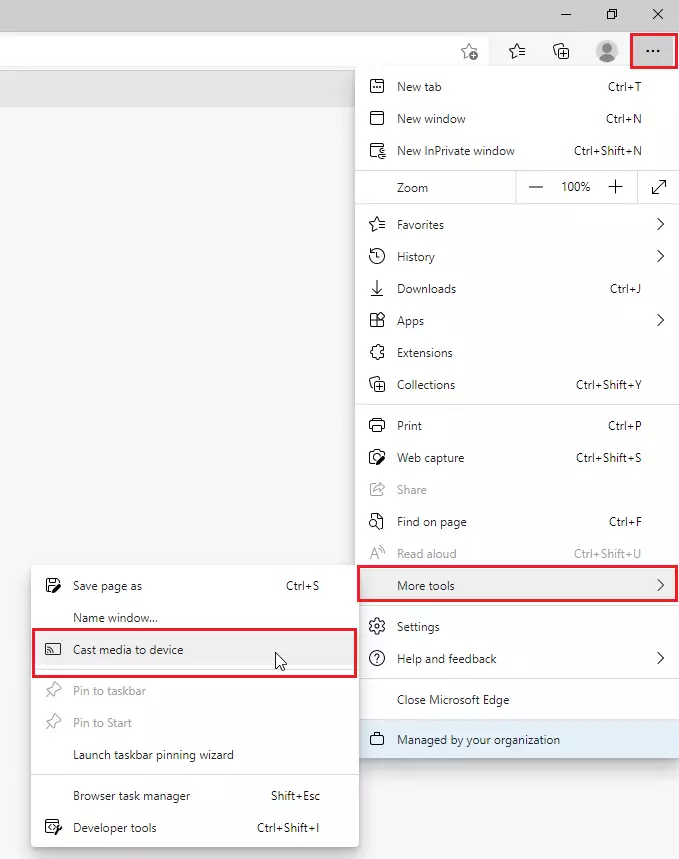Viewport: 679px width, 859px height.
Task: Choose Find on page entry
Action: click(x=517, y=522)
